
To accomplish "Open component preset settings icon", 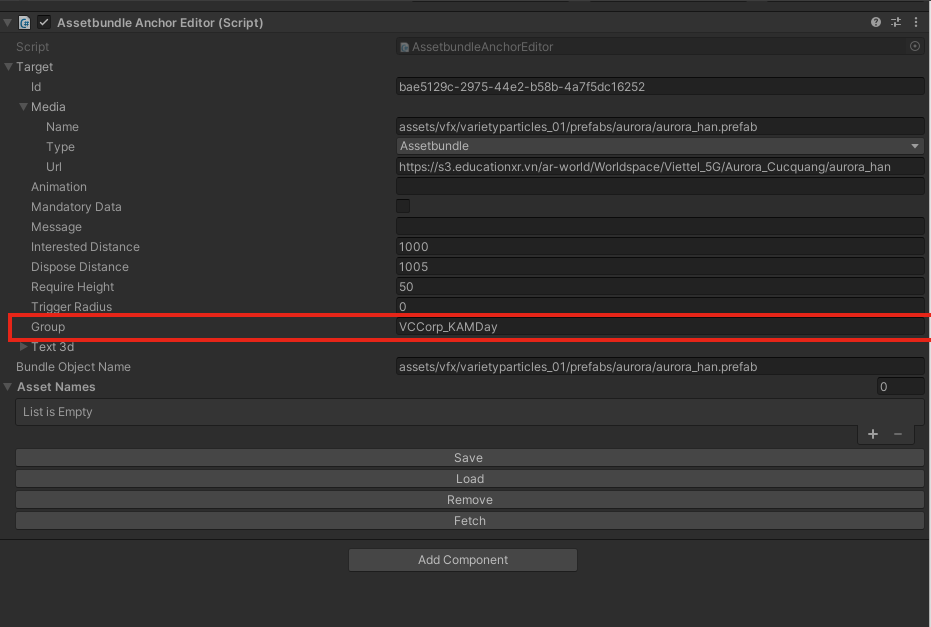I will point(896,22).
